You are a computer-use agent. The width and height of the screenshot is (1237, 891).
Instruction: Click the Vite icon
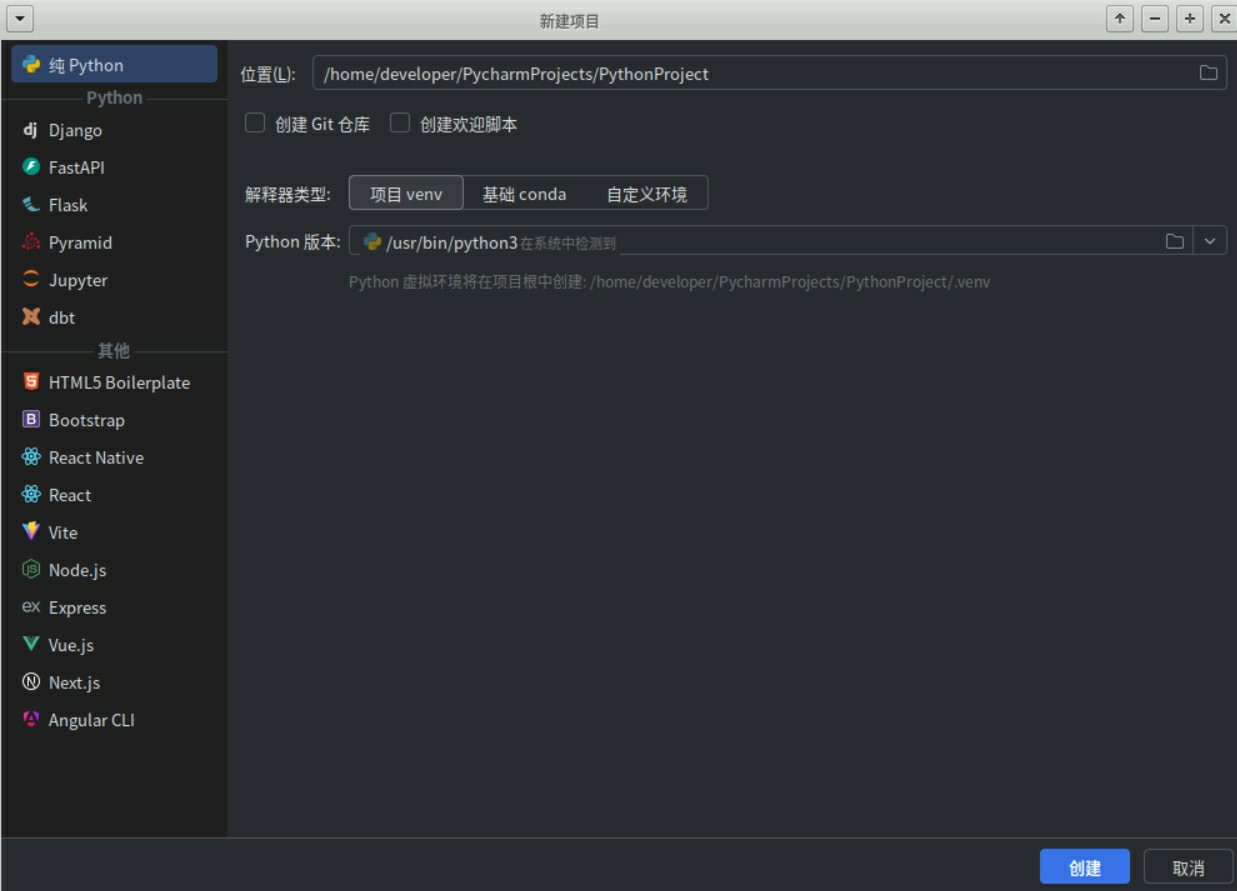(x=31, y=532)
